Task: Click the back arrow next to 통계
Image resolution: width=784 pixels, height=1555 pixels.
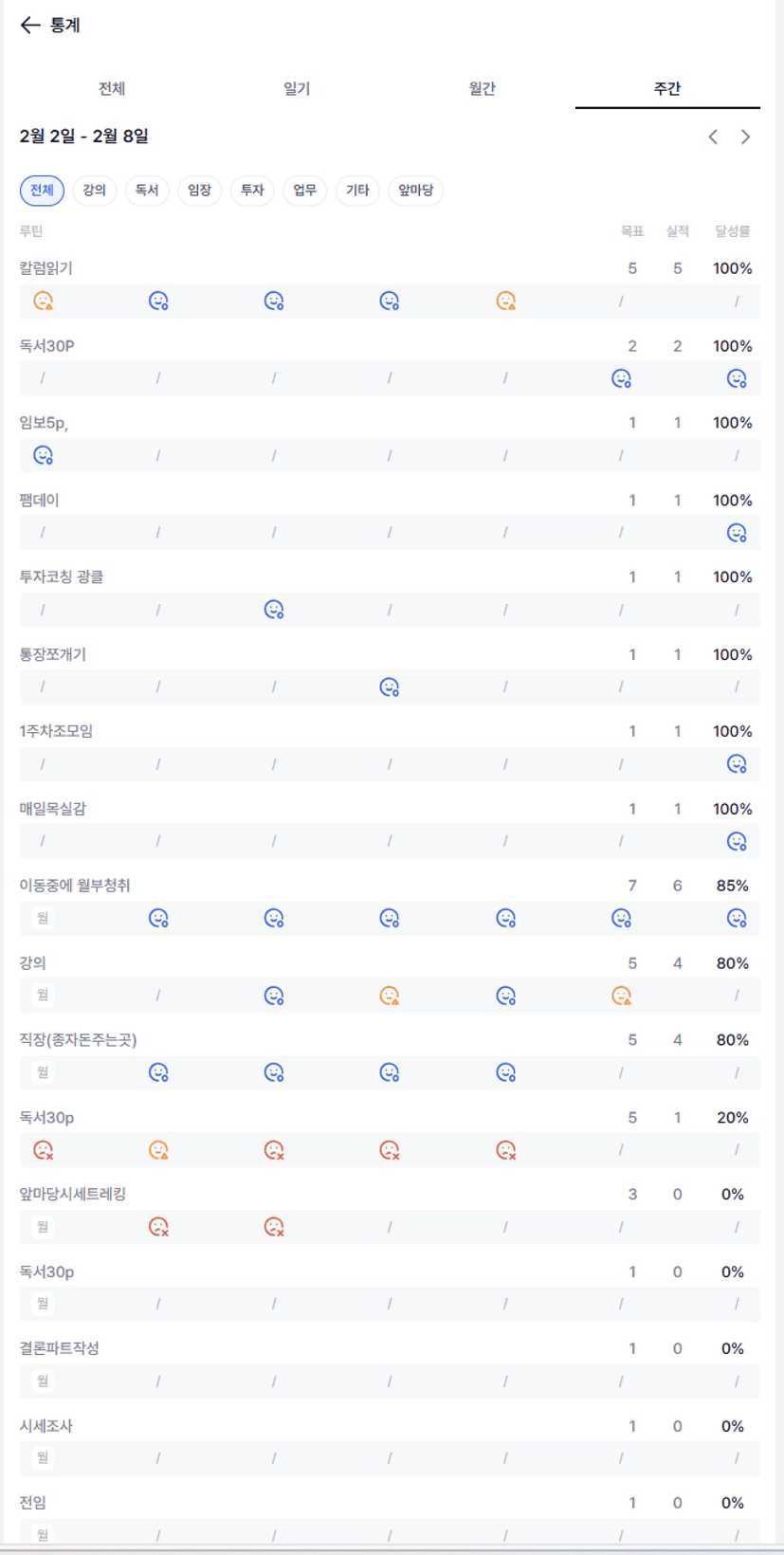Action: (x=30, y=26)
